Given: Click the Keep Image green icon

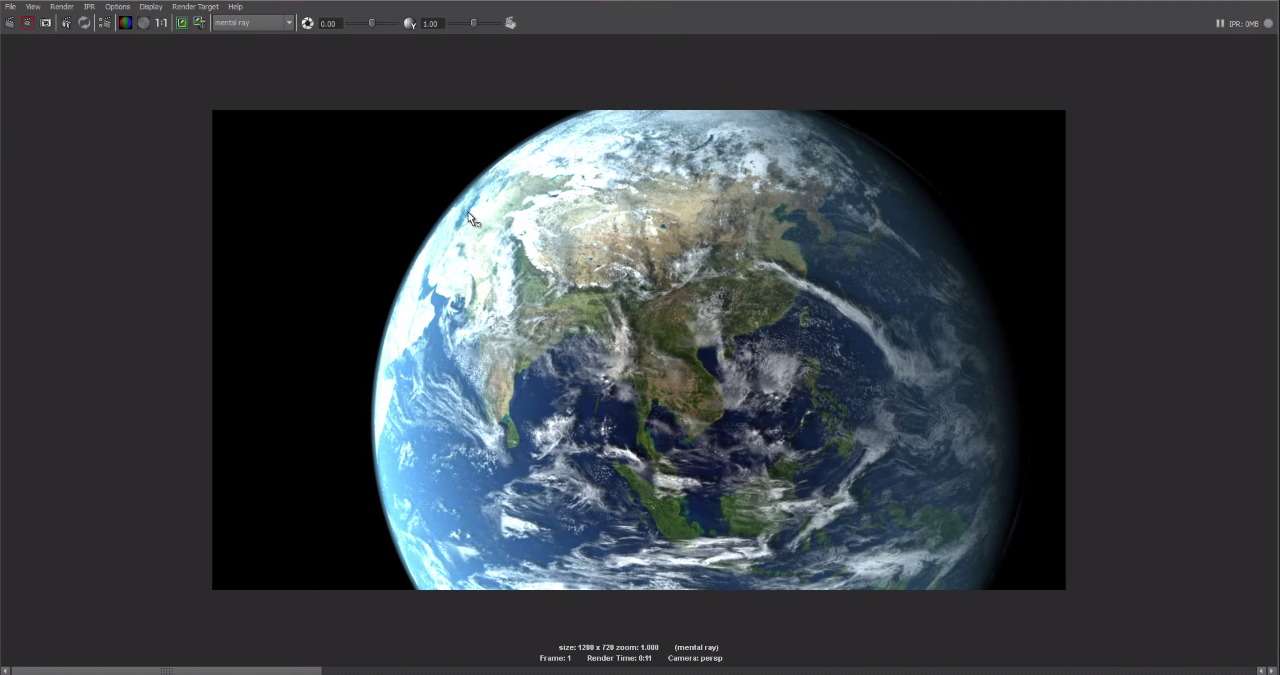Looking at the screenshot, I should pos(182,23).
